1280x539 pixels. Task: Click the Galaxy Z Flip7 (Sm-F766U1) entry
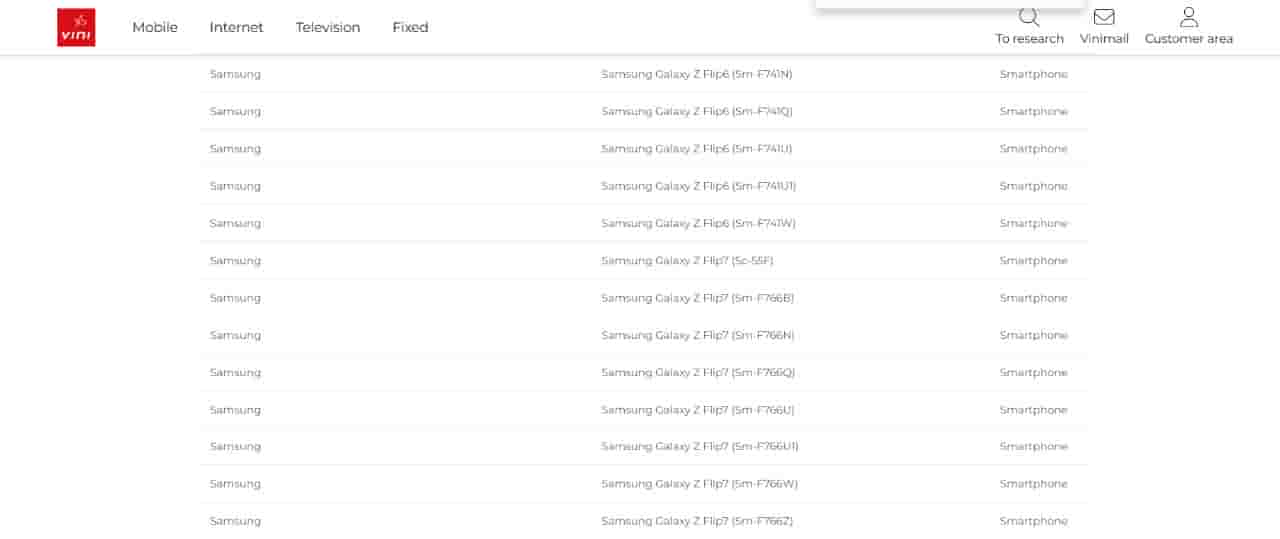point(699,446)
